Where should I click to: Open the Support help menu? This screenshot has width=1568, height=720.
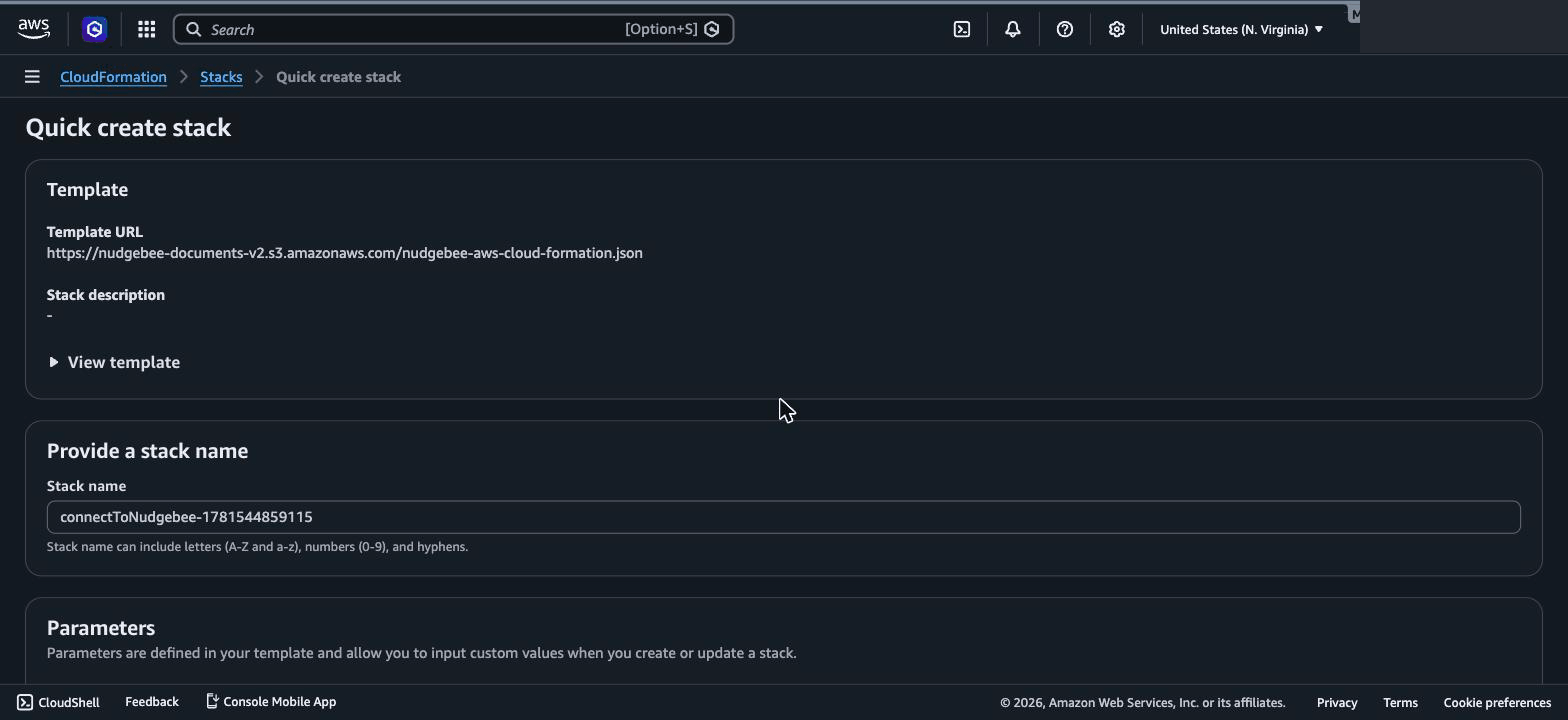click(1064, 29)
